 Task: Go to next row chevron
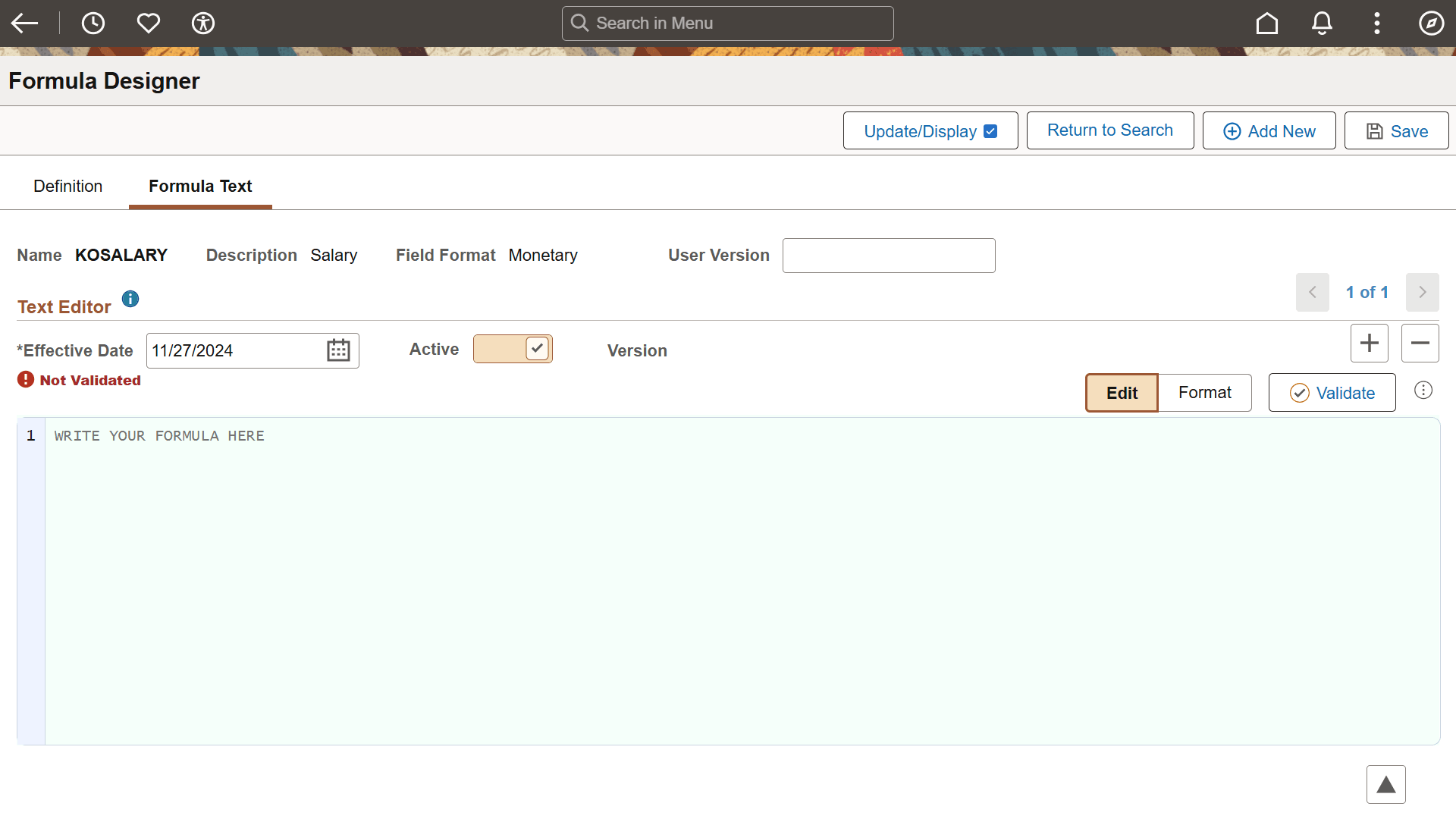tap(1422, 292)
